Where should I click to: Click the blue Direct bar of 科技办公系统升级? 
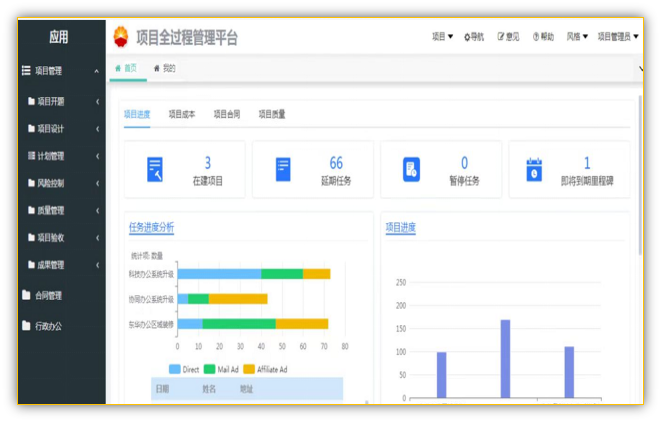coord(219,274)
